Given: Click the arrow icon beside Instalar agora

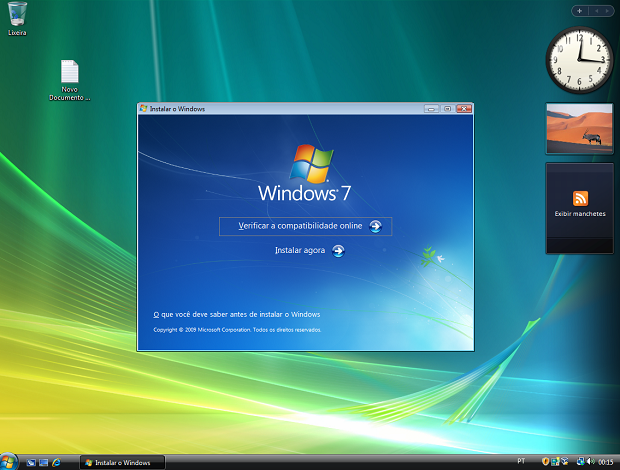Looking at the screenshot, I should (338, 251).
